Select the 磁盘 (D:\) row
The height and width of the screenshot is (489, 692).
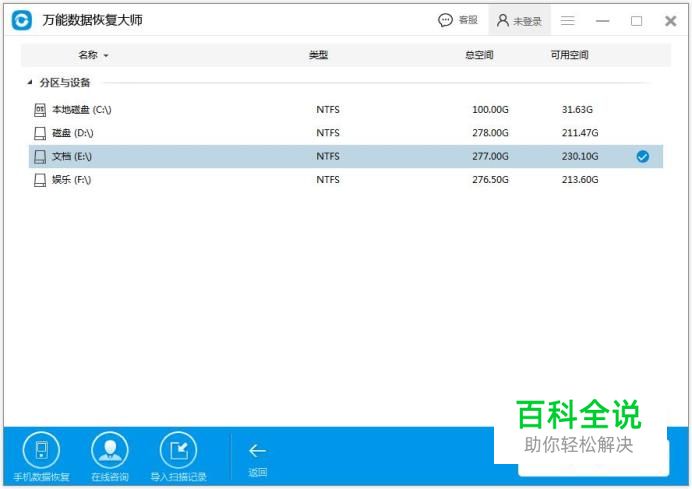point(346,133)
